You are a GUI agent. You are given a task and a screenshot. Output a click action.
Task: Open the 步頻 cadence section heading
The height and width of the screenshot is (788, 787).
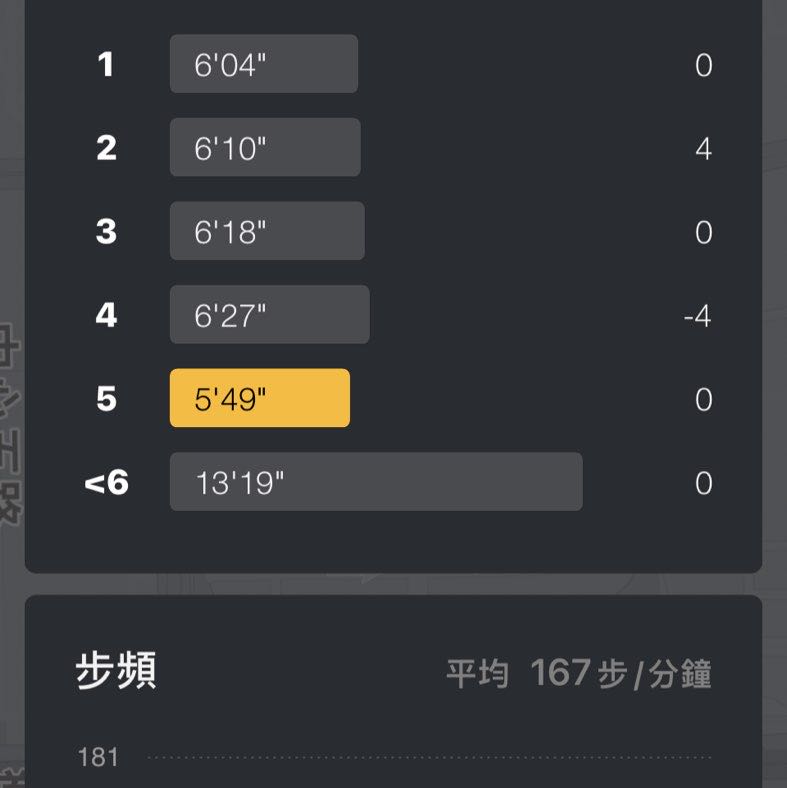point(116,673)
